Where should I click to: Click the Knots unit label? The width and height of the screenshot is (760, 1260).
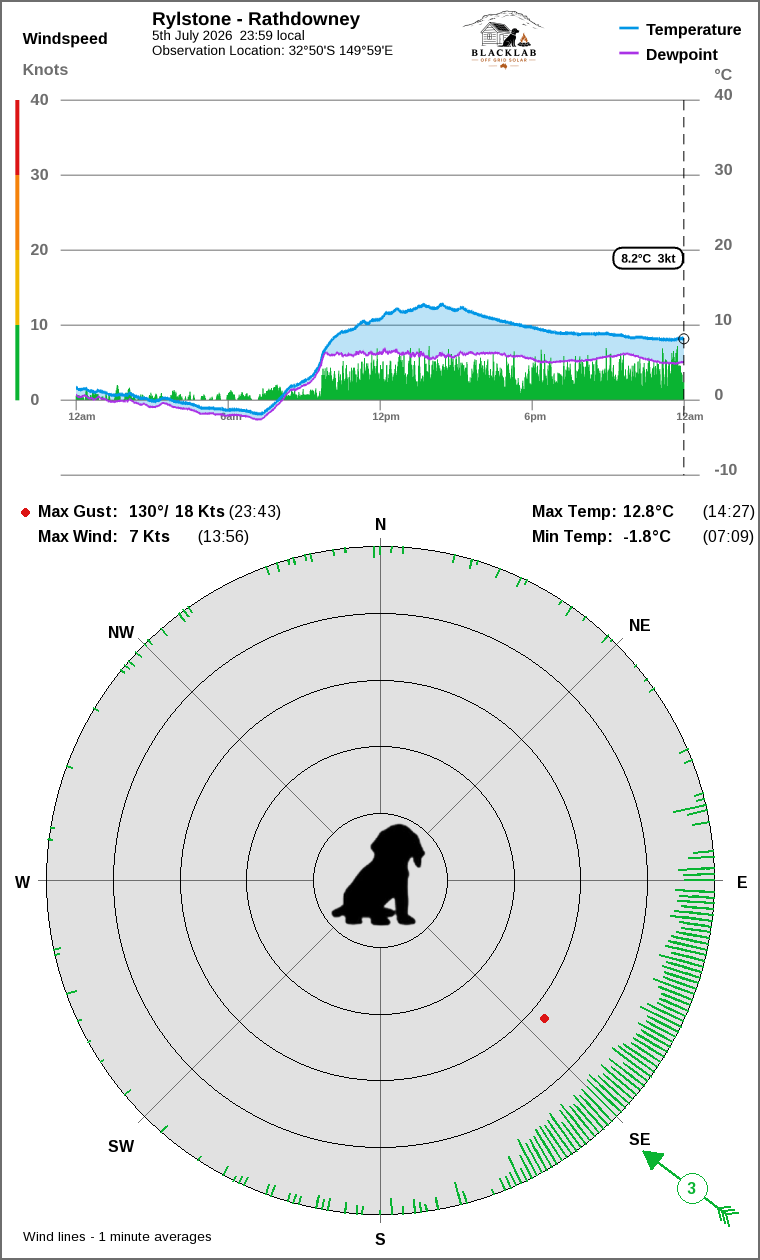[x=46, y=70]
